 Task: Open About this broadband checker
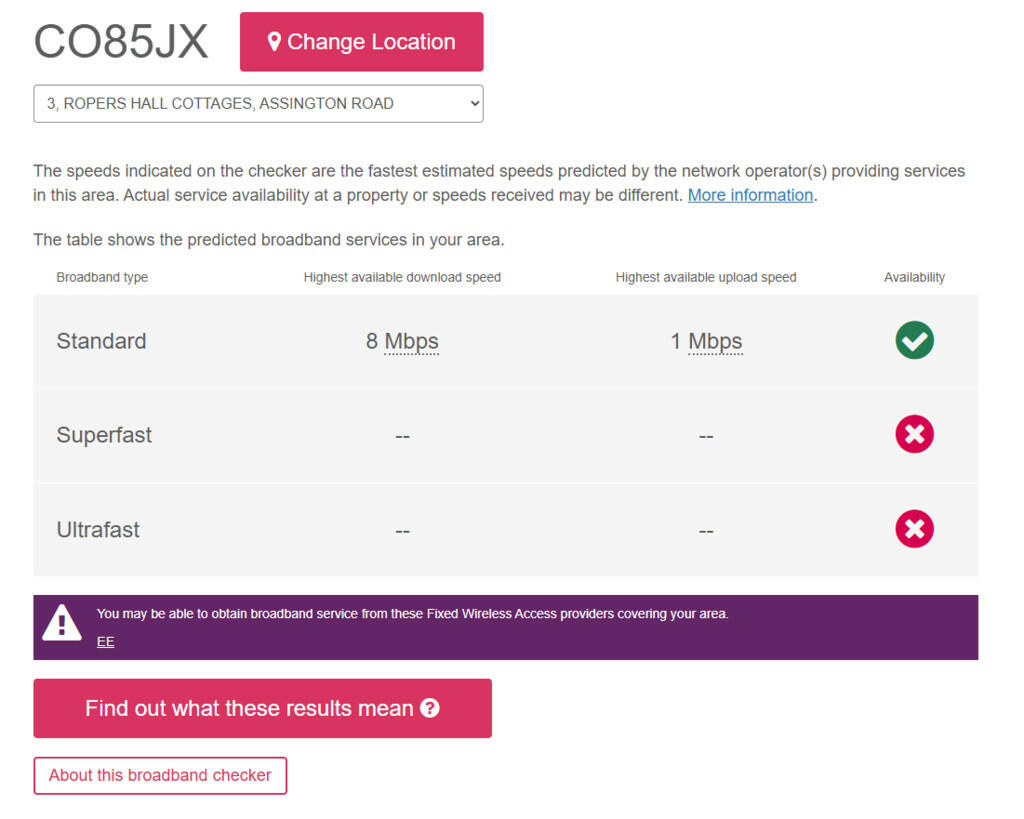(x=160, y=775)
